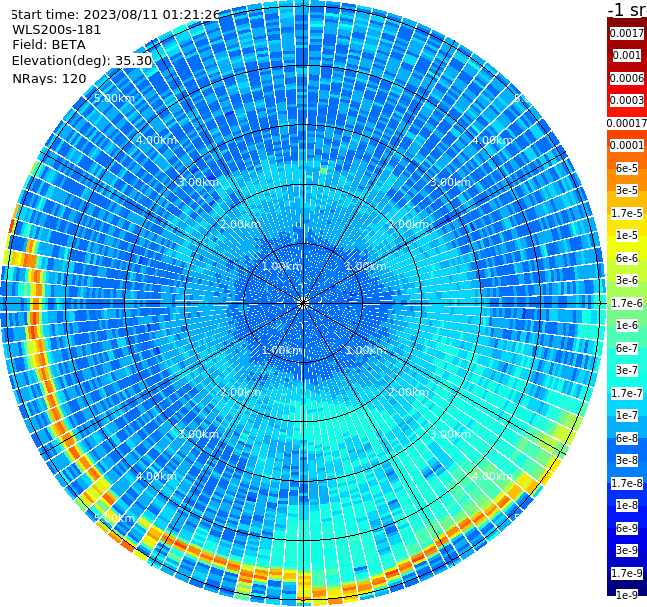647x607 pixels.
Task: Click the 1.7e-5 colorbar label
Action: click(627, 213)
